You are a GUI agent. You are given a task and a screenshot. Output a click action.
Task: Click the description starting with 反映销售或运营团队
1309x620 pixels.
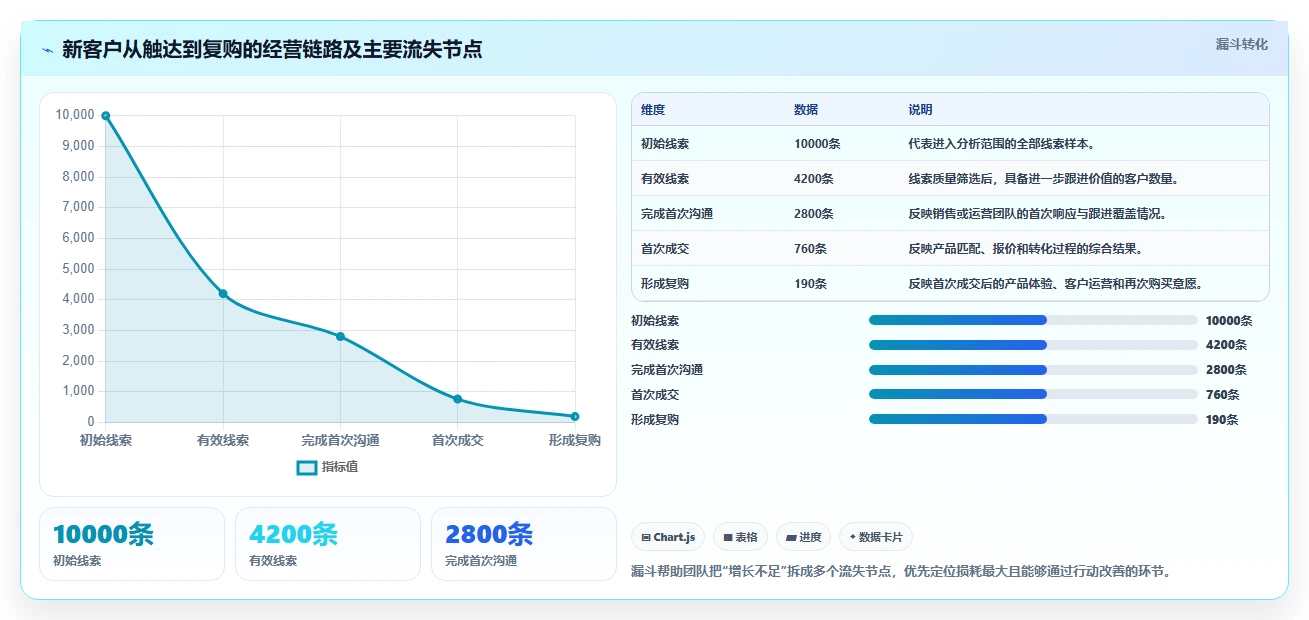[x=1038, y=214]
